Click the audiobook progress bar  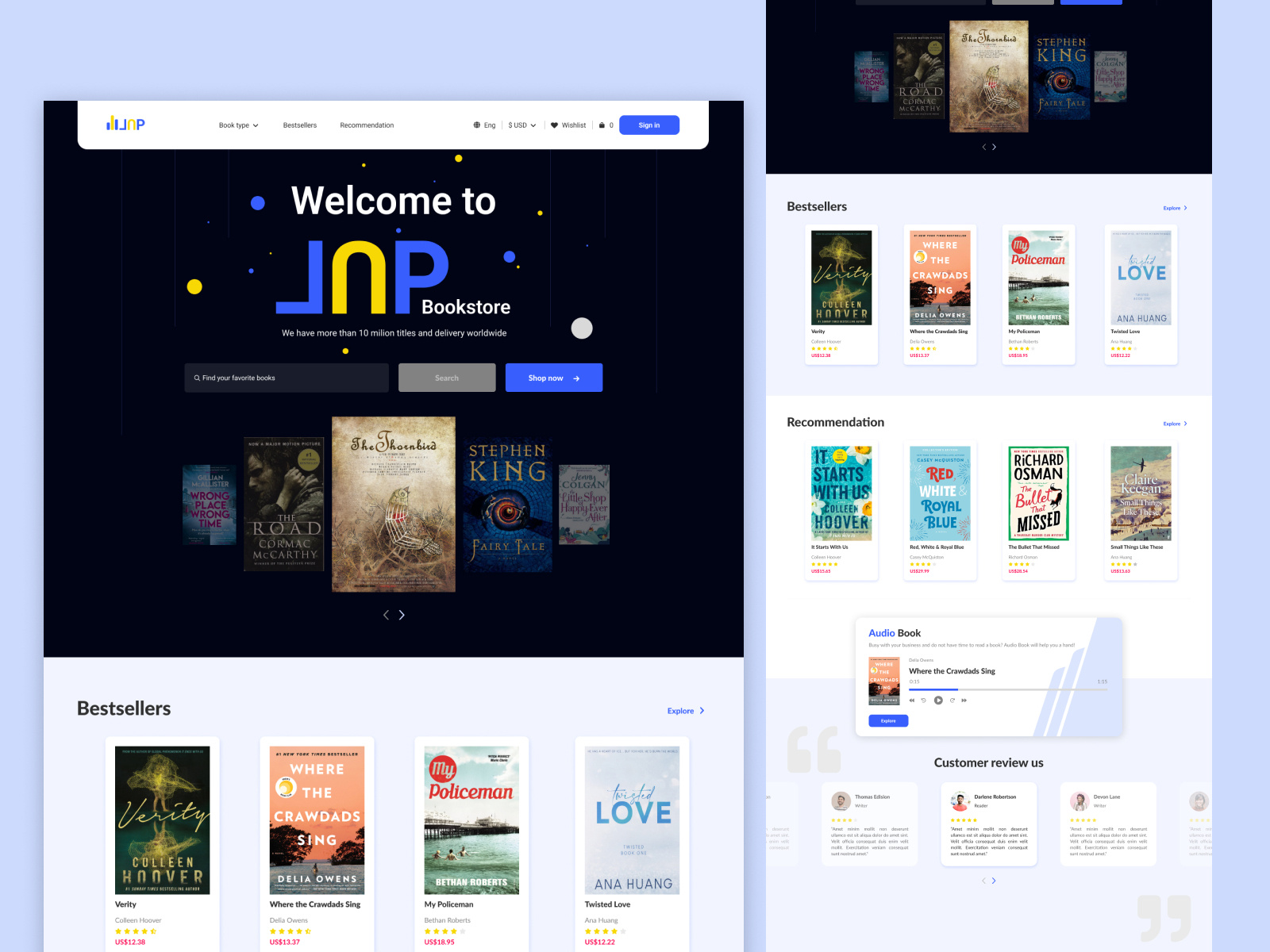coord(1007,689)
